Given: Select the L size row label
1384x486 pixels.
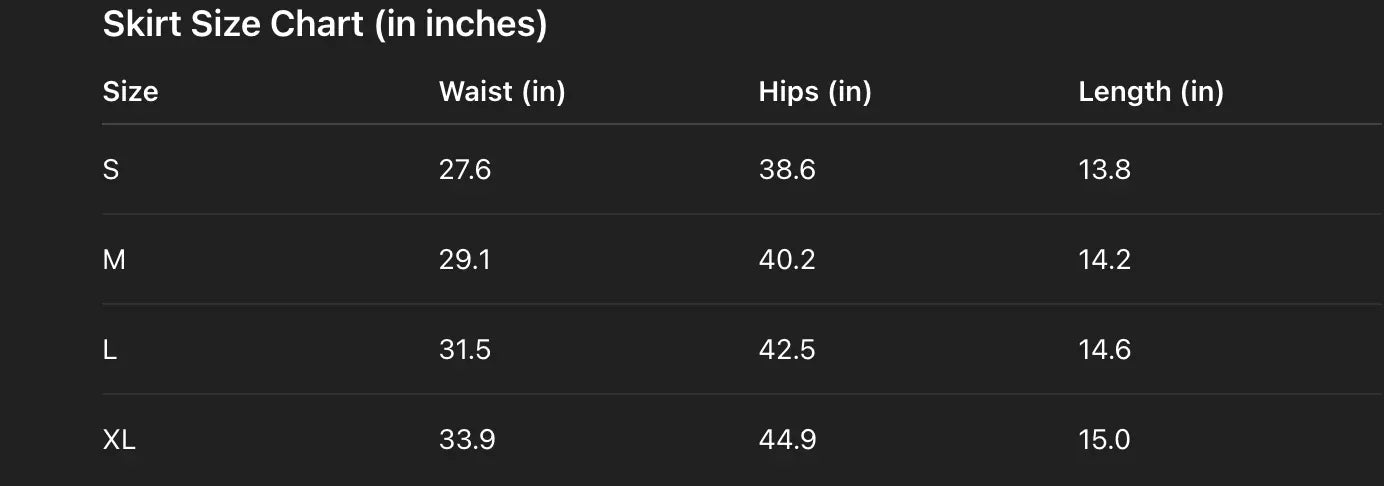Looking at the screenshot, I should pyautogui.click(x=110, y=350).
